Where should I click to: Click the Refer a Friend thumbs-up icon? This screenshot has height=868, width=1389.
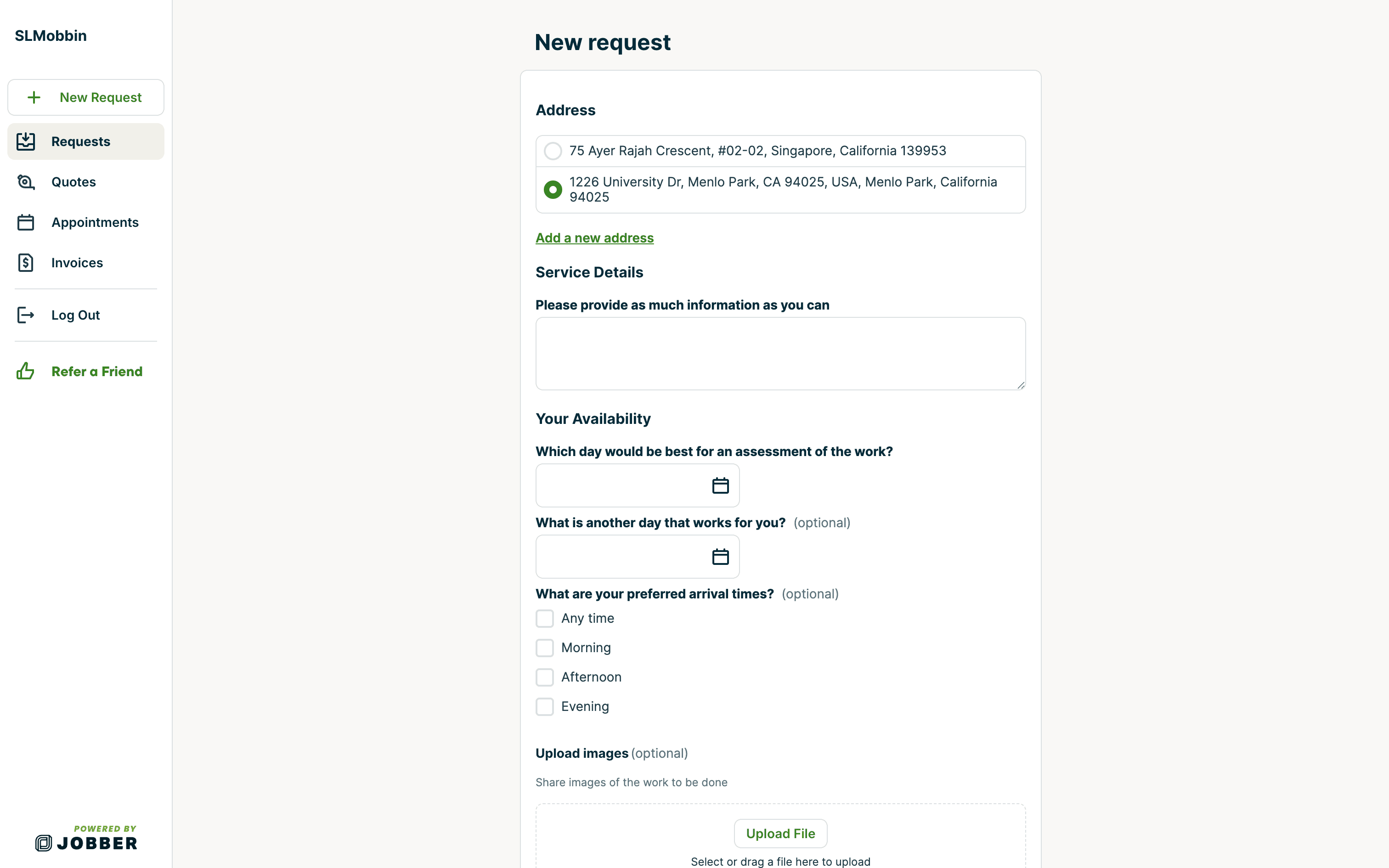click(x=26, y=372)
